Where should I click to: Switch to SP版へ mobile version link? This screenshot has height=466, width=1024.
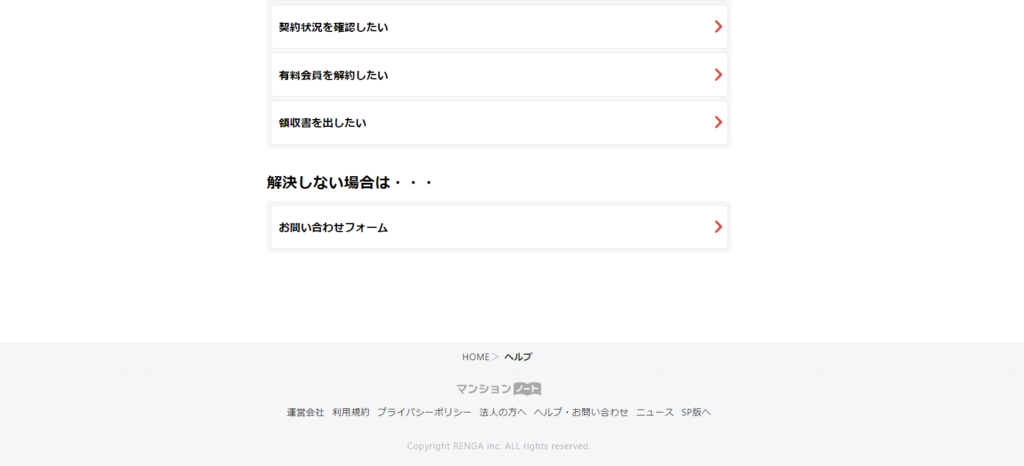[696, 412]
